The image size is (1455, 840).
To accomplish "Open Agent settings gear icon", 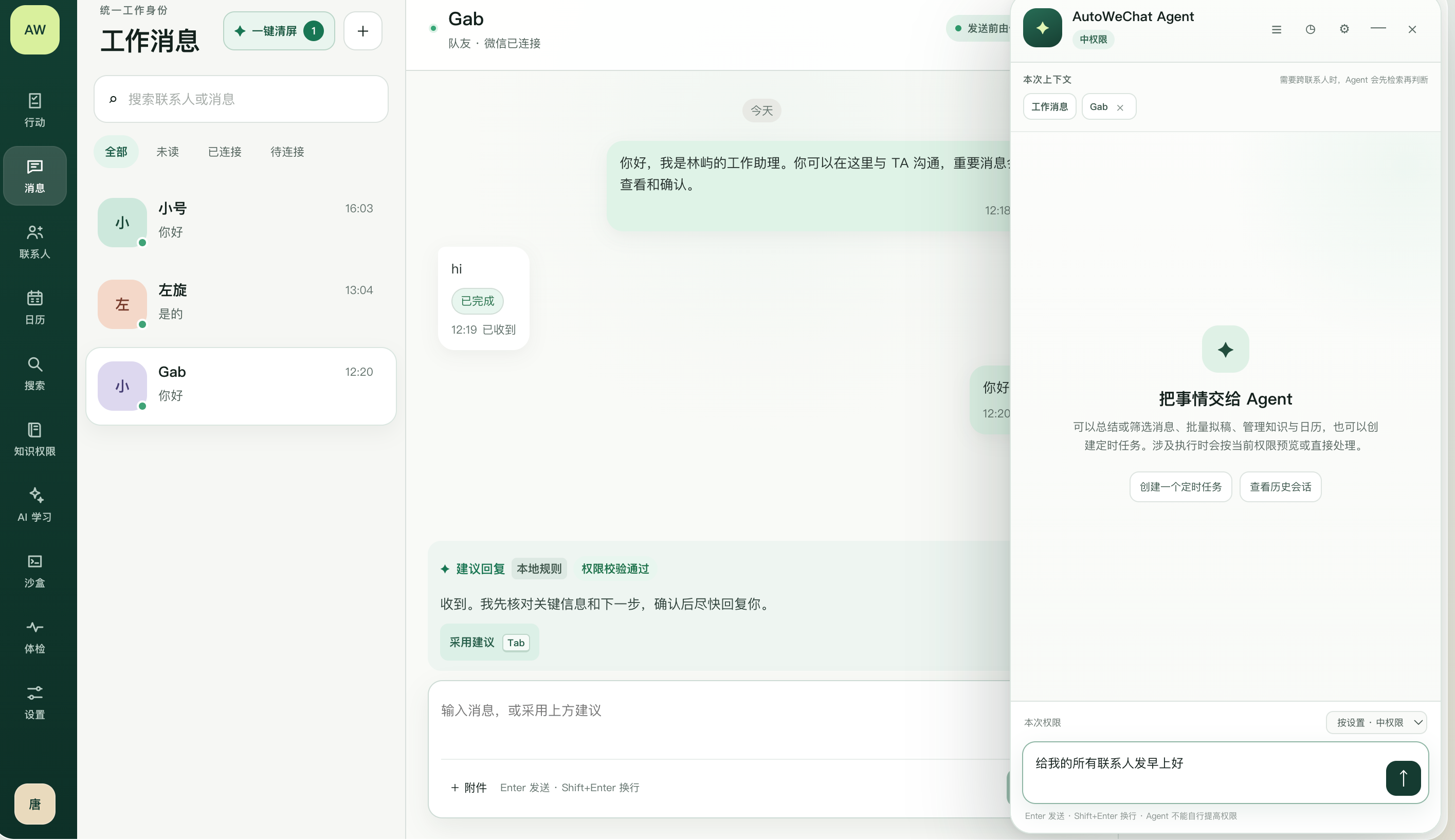I will tap(1344, 29).
